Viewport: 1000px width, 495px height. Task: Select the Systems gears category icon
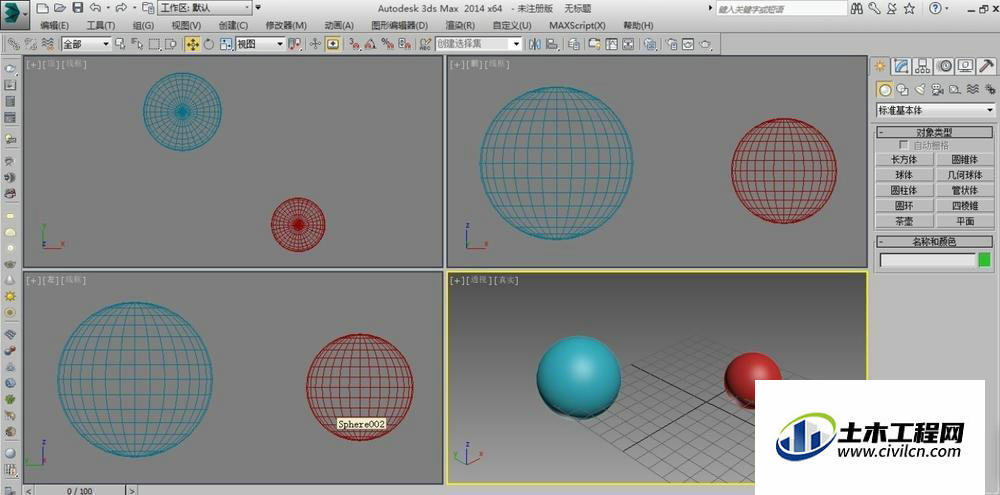pos(989,89)
